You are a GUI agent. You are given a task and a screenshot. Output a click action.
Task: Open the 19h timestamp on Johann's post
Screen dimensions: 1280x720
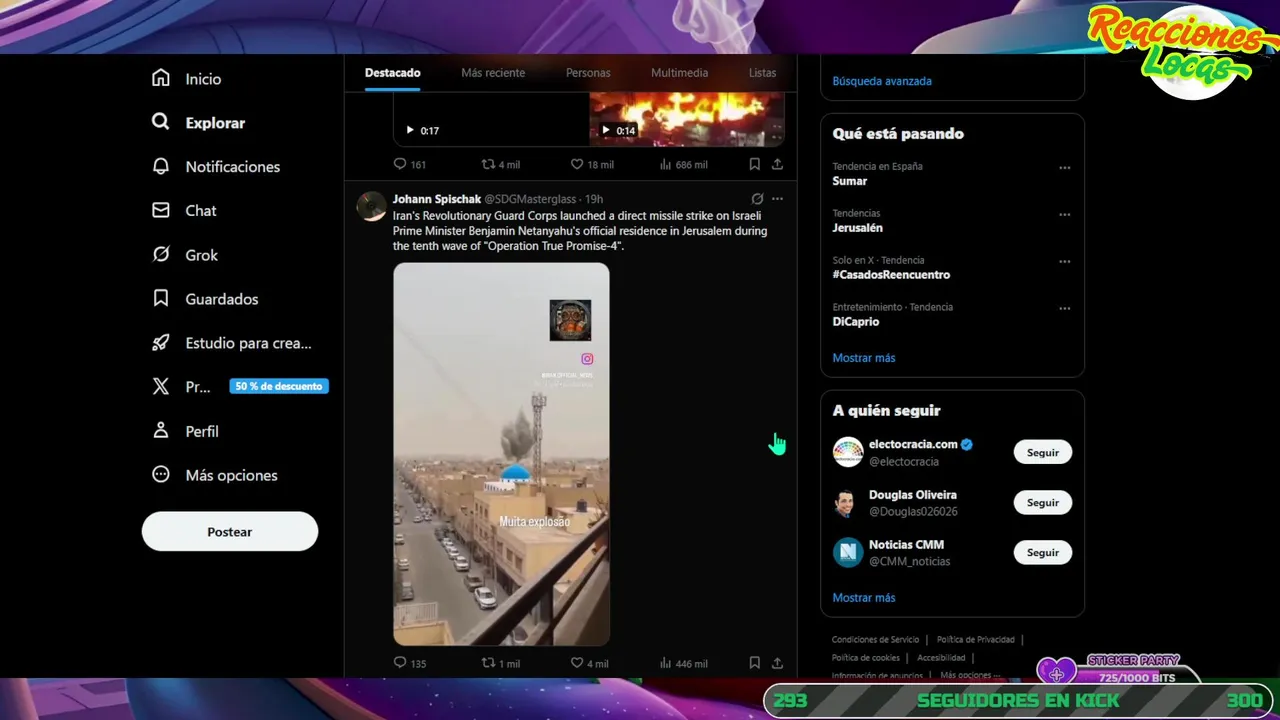coord(594,199)
